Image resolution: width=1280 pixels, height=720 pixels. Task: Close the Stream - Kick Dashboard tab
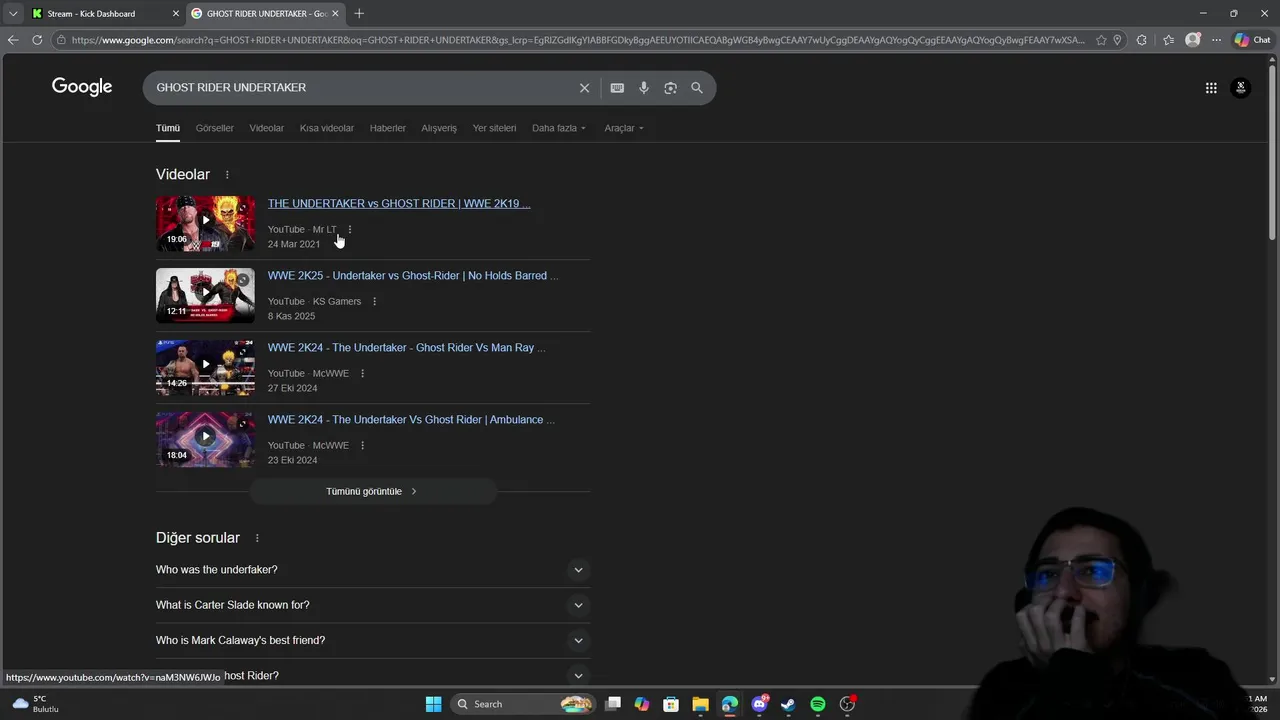tap(176, 13)
